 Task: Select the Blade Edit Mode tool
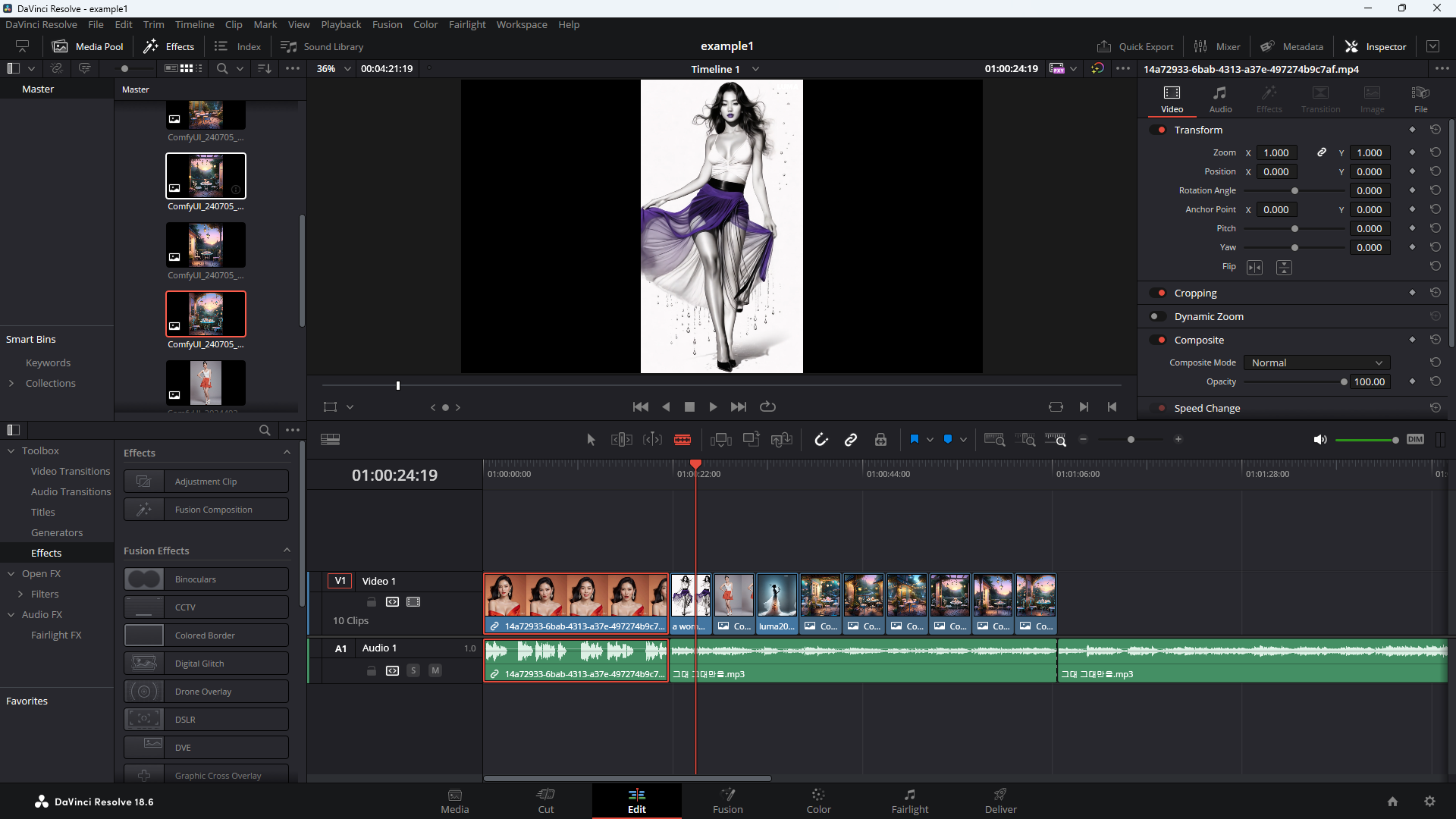point(682,440)
